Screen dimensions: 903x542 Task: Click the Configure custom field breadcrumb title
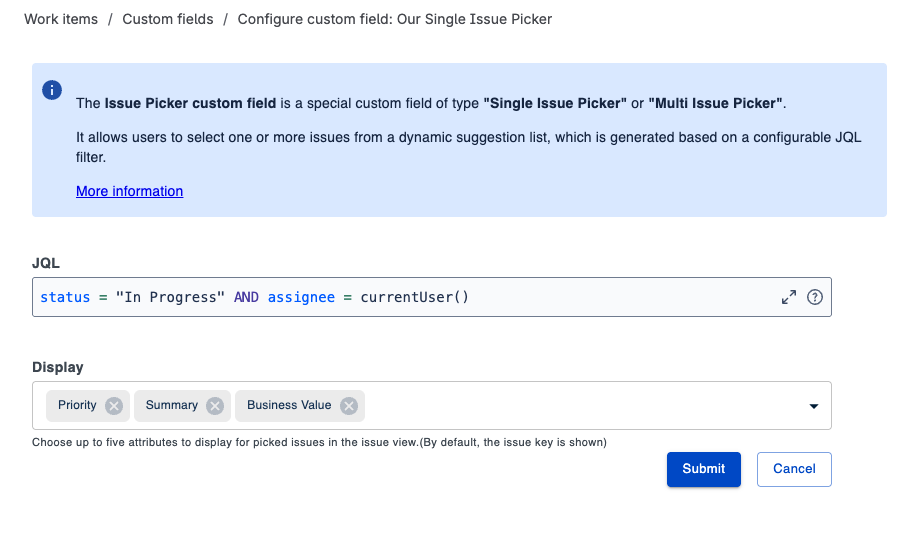point(394,19)
